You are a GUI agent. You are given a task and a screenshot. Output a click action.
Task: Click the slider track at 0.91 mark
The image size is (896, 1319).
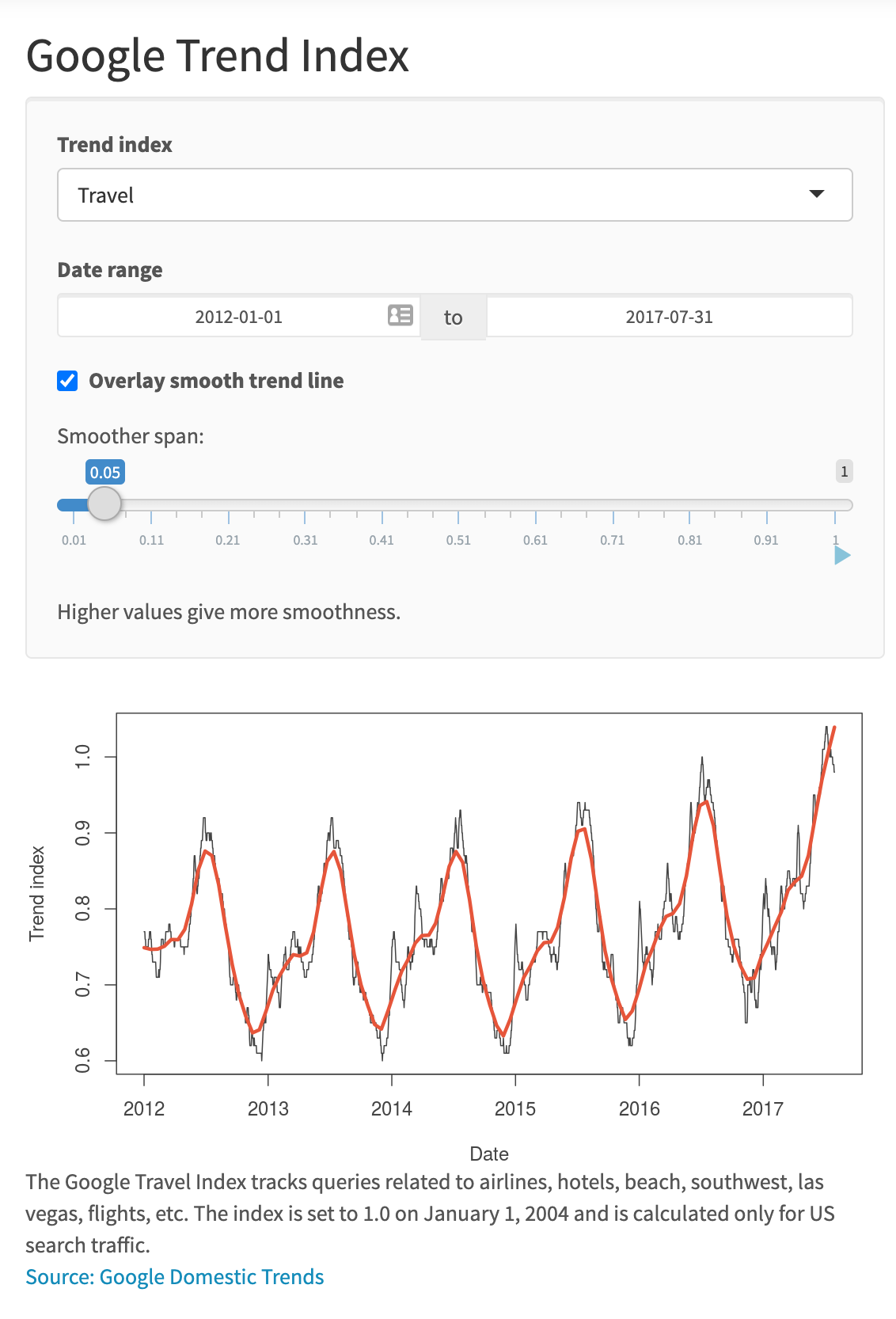pos(766,505)
